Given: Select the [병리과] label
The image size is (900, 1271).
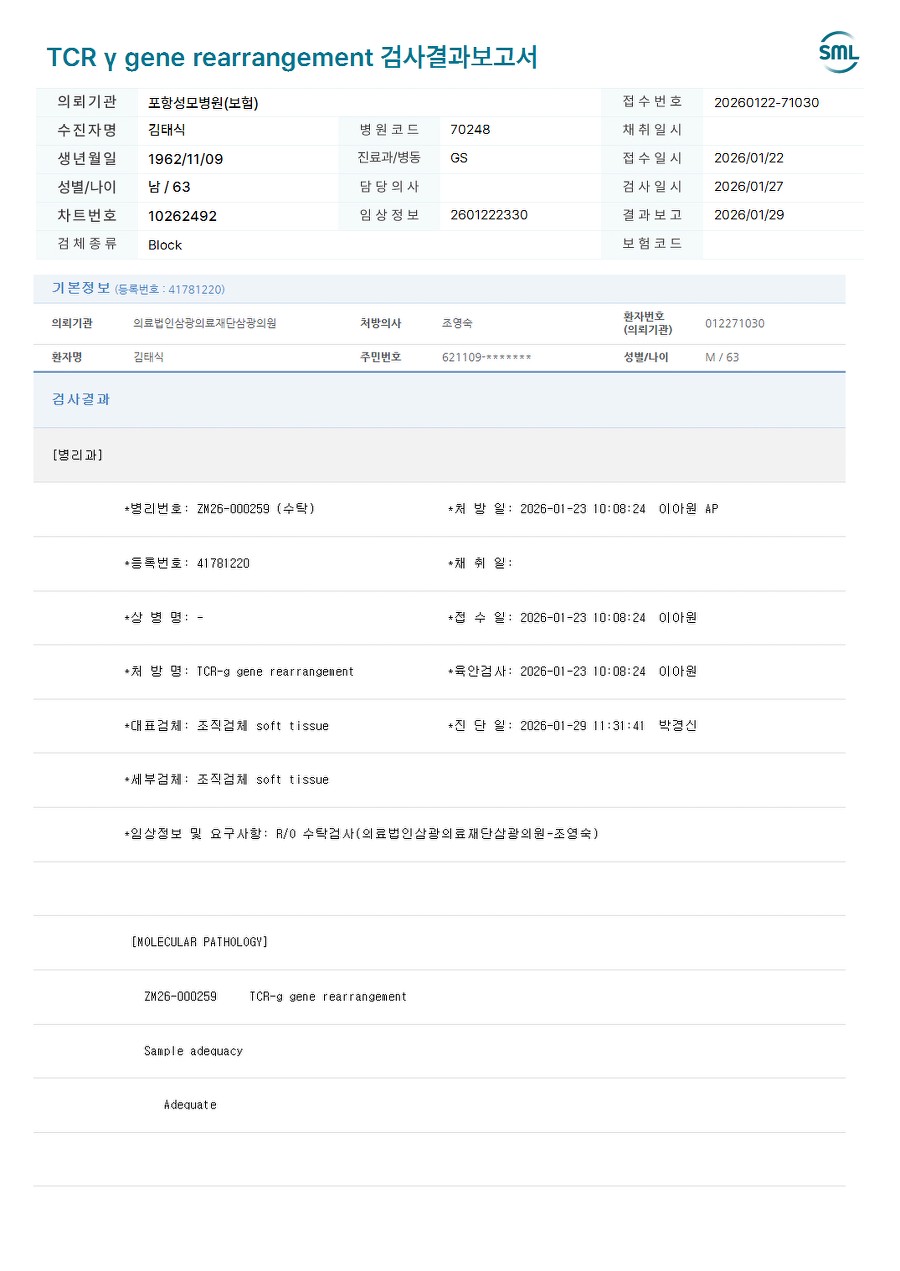Looking at the screenshot, I should tap(77, 455).
